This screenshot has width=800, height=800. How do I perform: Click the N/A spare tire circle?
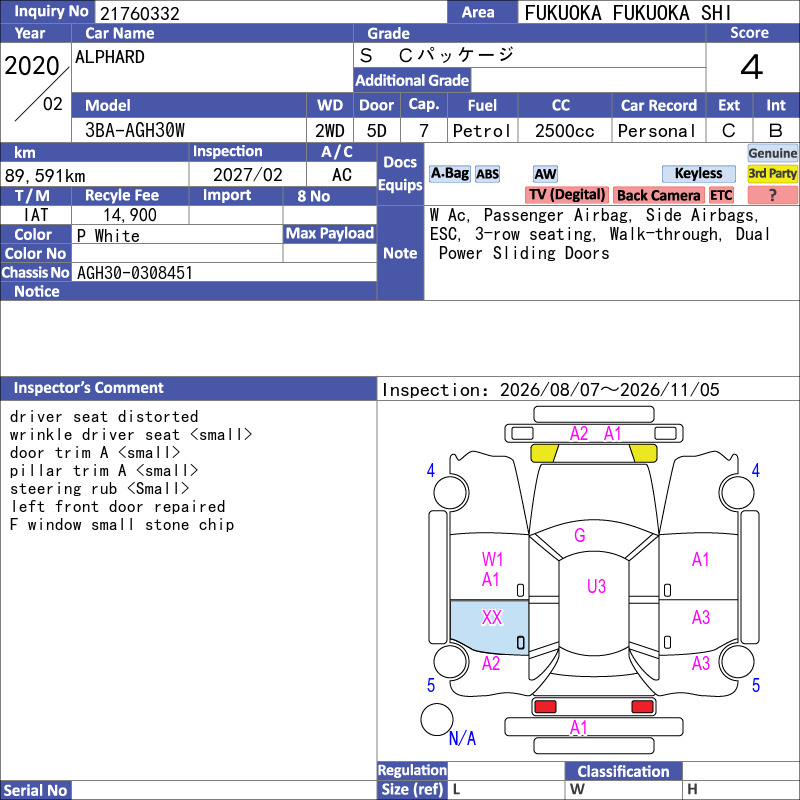437,720
